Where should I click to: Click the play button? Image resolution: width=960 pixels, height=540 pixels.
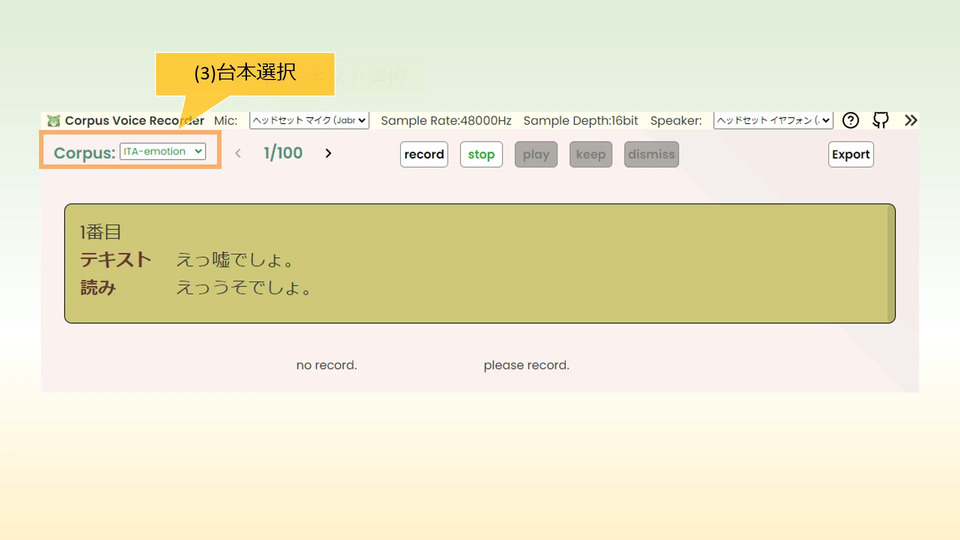(536, 154)
